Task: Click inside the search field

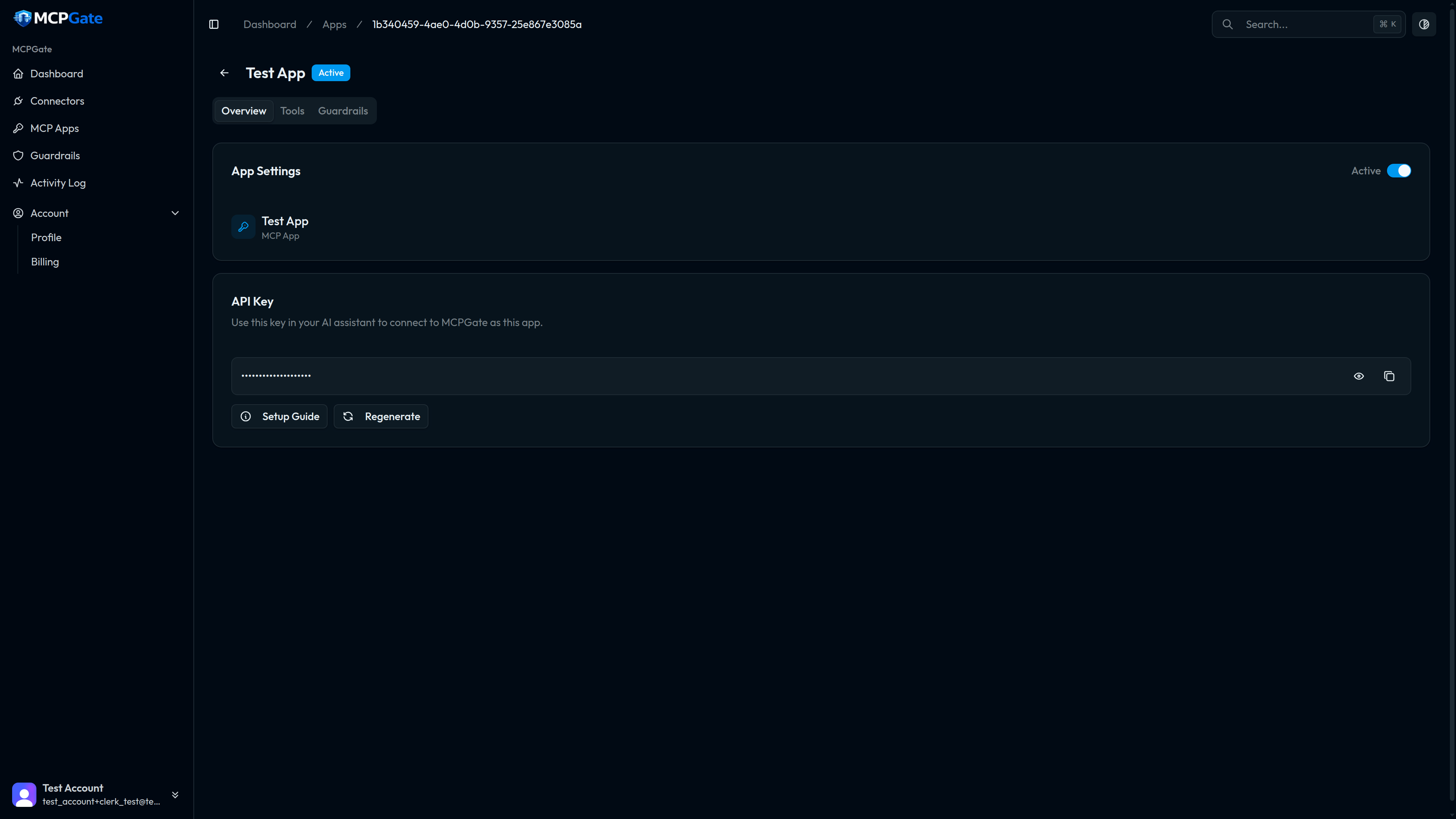Action: [1300, 24]
